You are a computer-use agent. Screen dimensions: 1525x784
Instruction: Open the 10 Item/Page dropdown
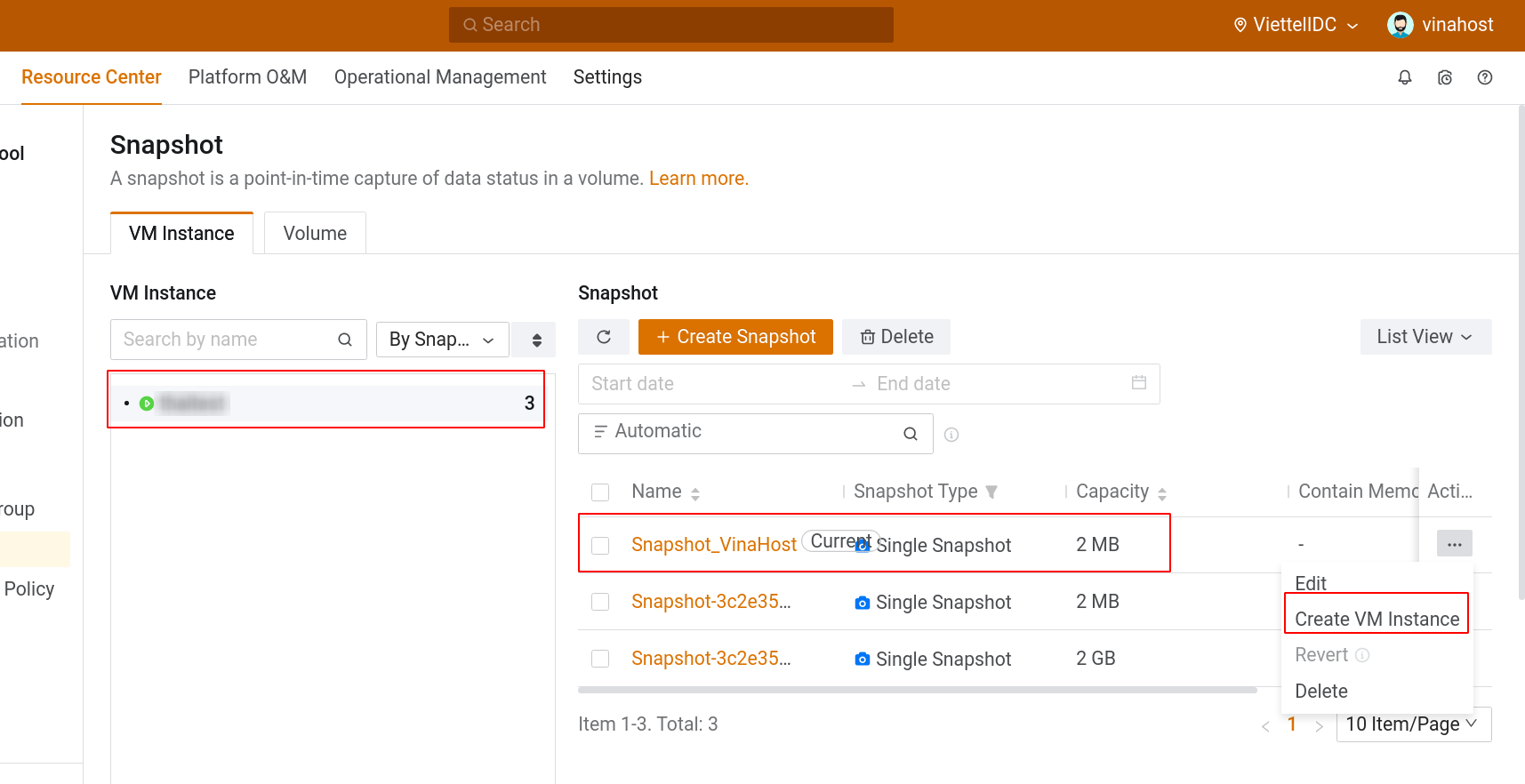[1412, 724]
